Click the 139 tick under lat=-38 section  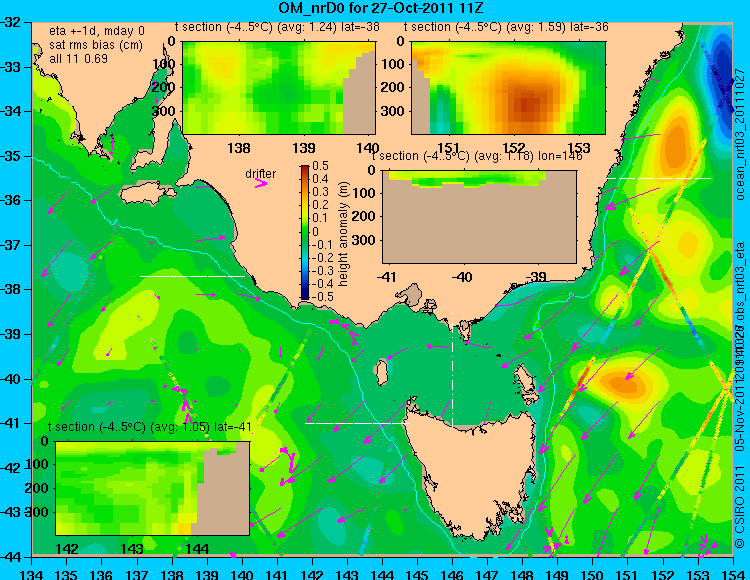304,148
